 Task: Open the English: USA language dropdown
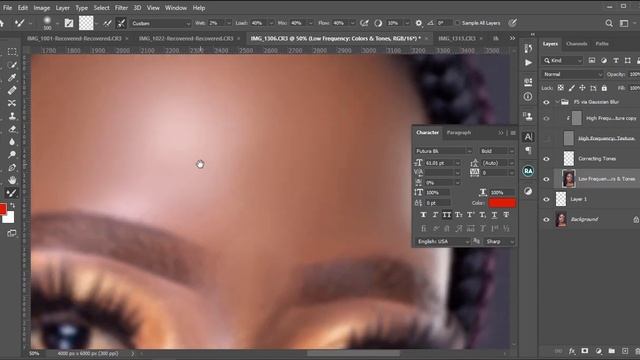(x=442, y=242)
